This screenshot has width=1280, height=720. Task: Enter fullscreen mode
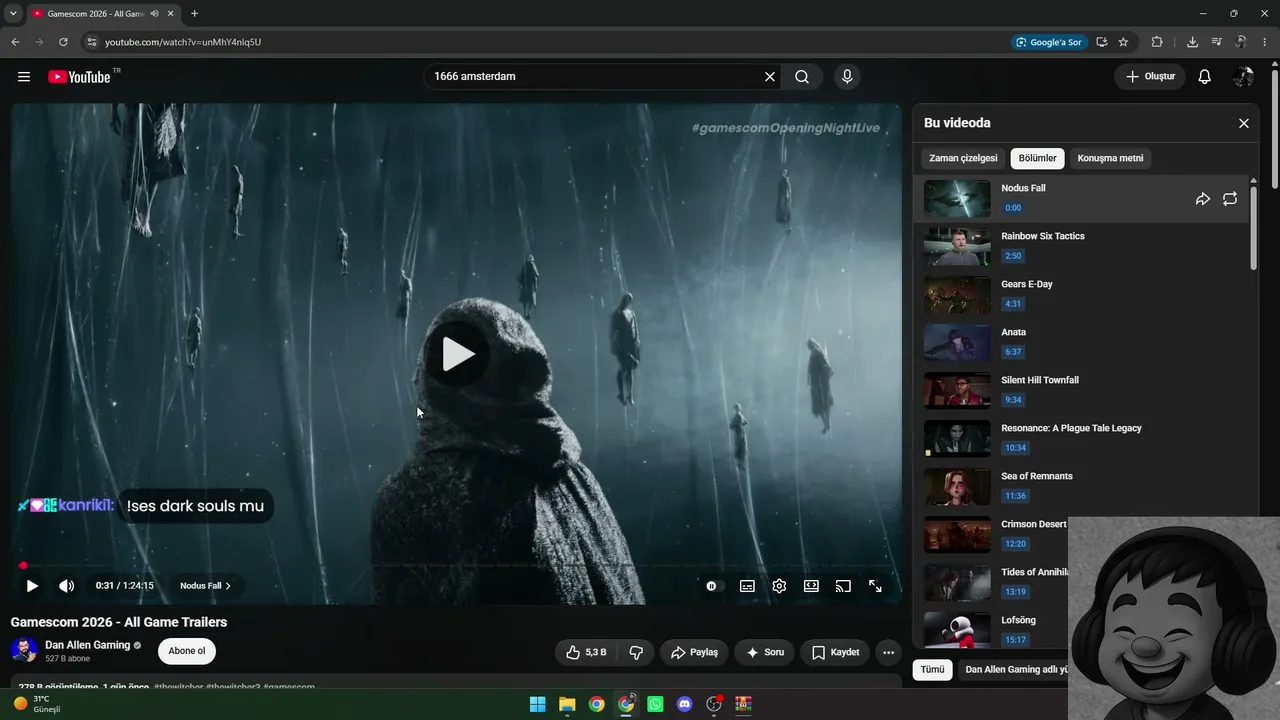tap(875, 586)
